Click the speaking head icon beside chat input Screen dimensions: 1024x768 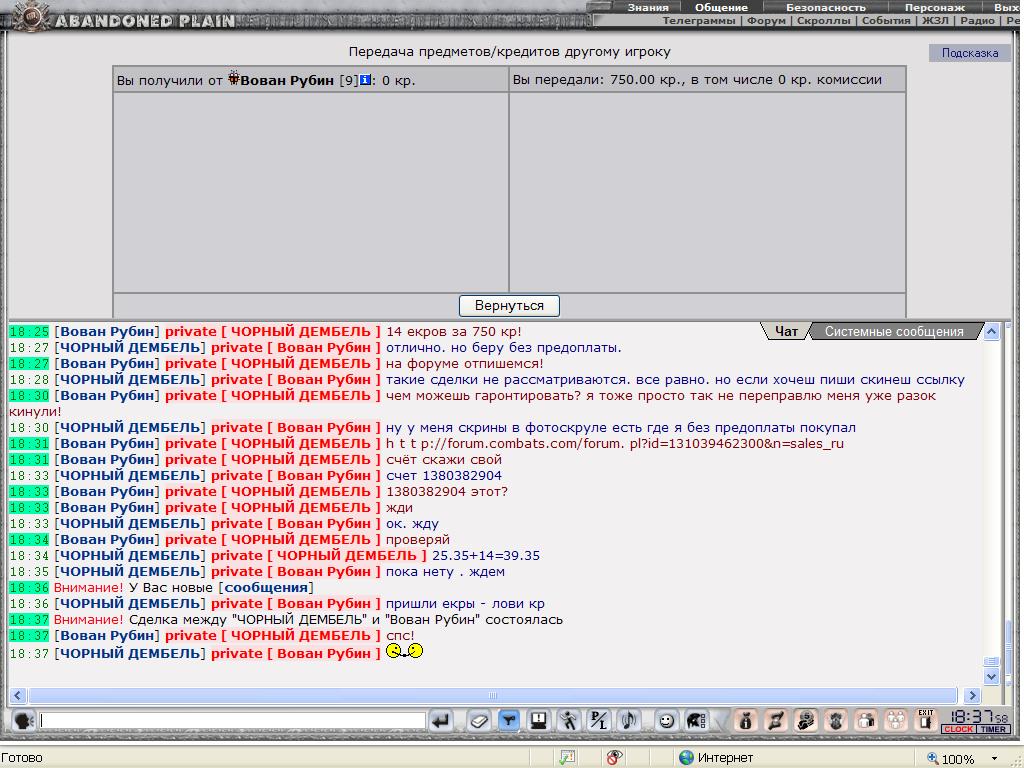point(24,721)
